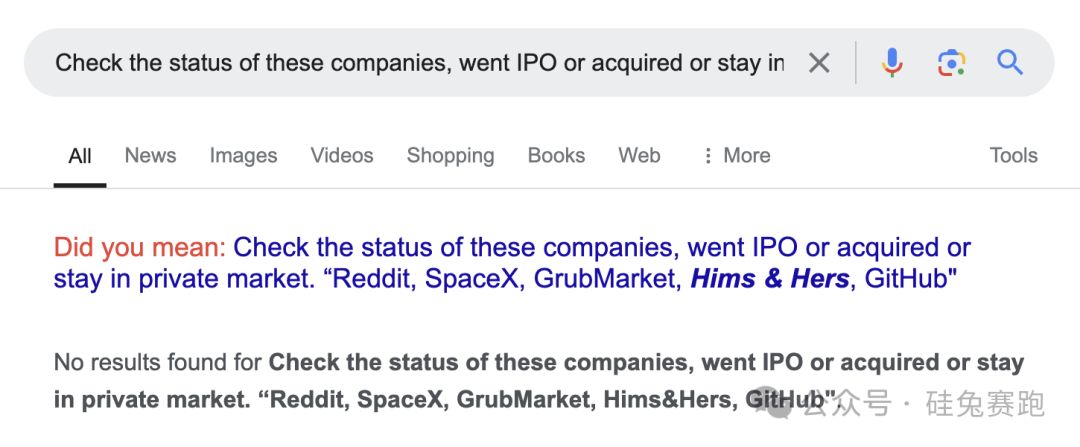Go to the Videos tab
The height and width of the screenshot is (447, 1080).
tap(342, 156)
